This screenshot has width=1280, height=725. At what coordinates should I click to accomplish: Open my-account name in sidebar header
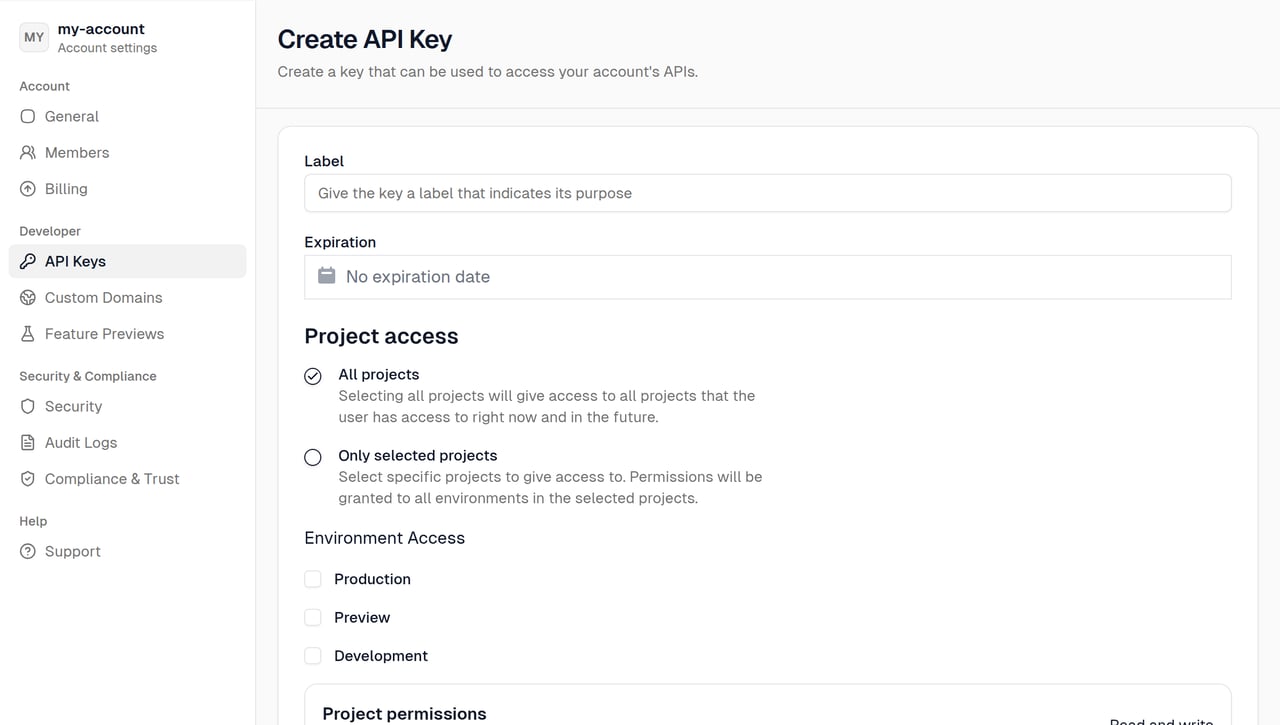point(101,29)
